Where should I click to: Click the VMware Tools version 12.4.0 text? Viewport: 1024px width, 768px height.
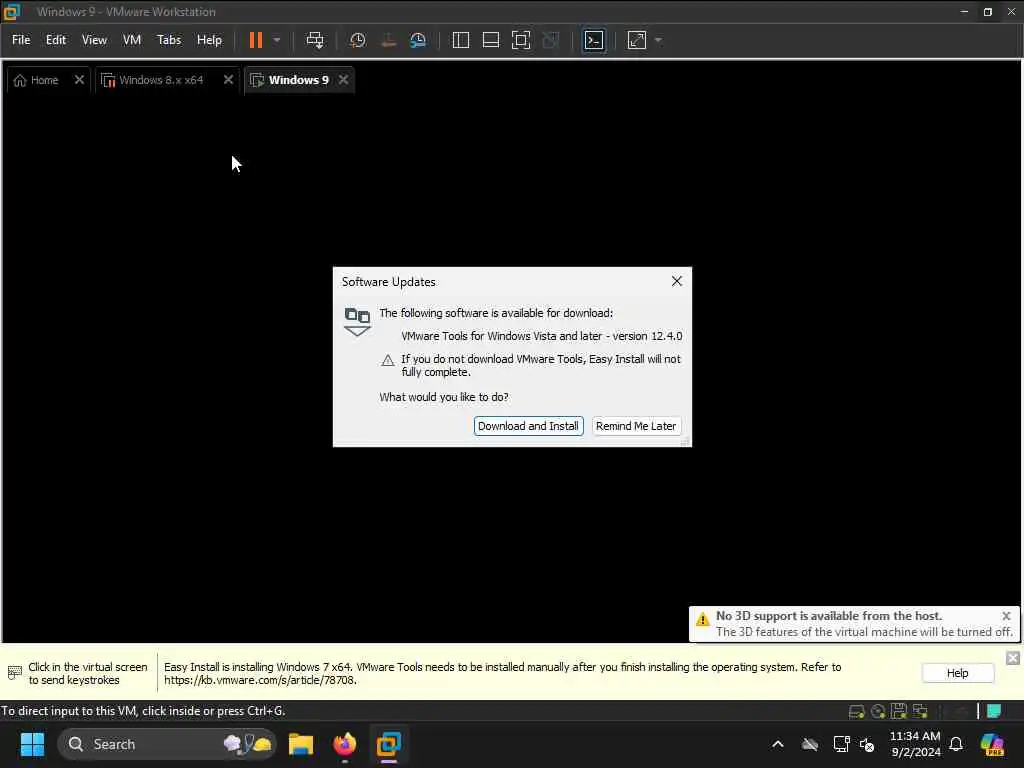coord(541,336)
